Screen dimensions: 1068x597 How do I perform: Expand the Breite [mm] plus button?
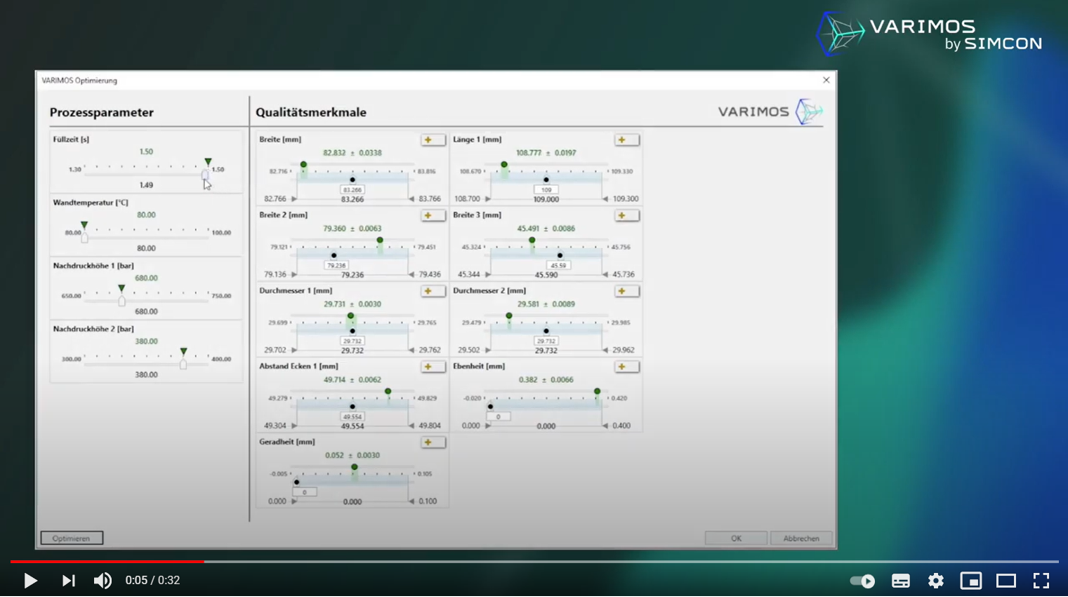coord(433,140)
